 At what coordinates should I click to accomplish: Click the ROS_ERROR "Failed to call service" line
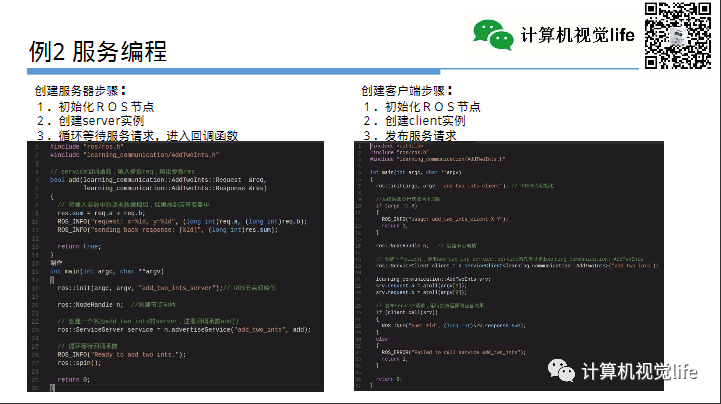(x=454, y=352)
